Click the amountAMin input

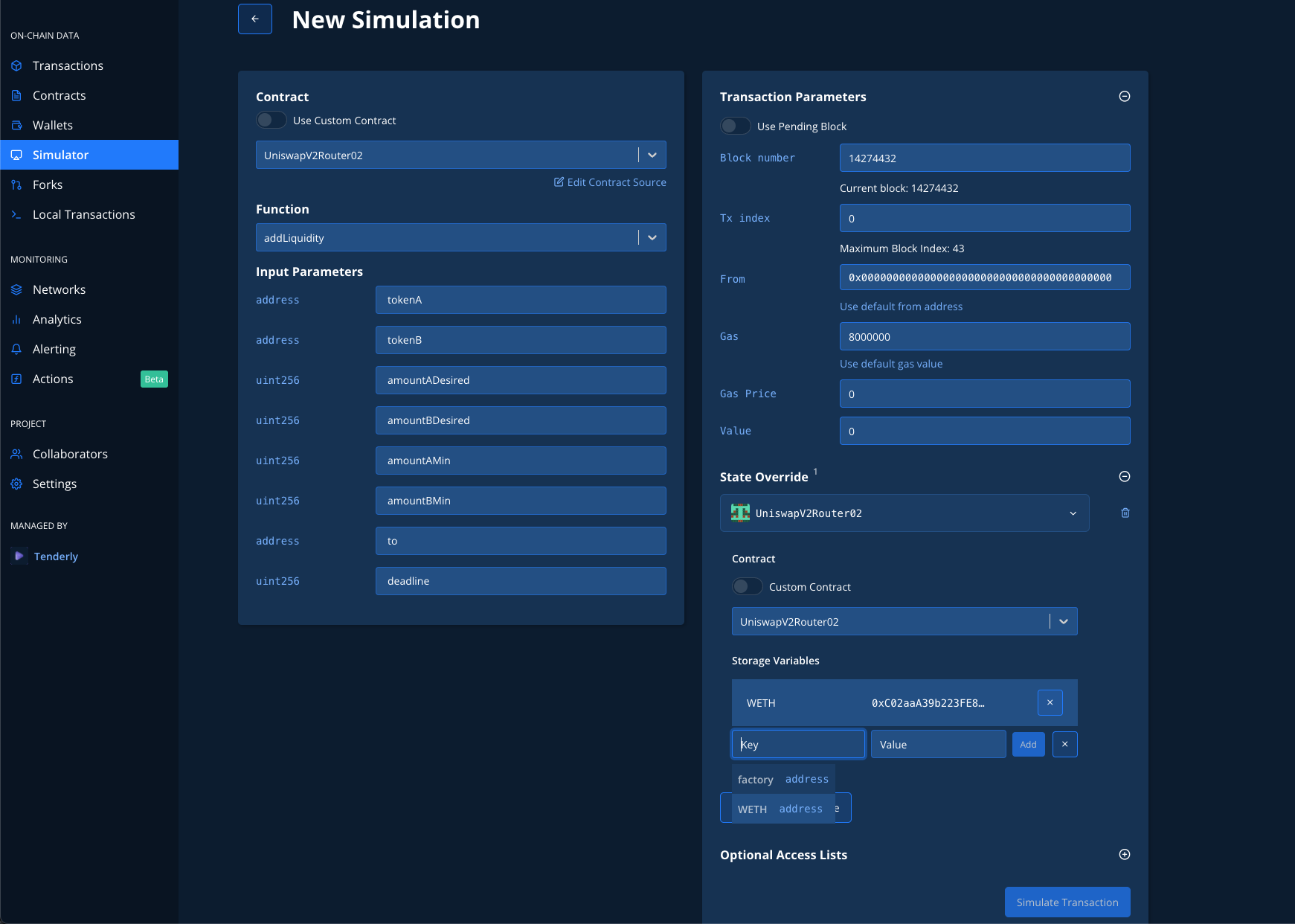(521, 461)
